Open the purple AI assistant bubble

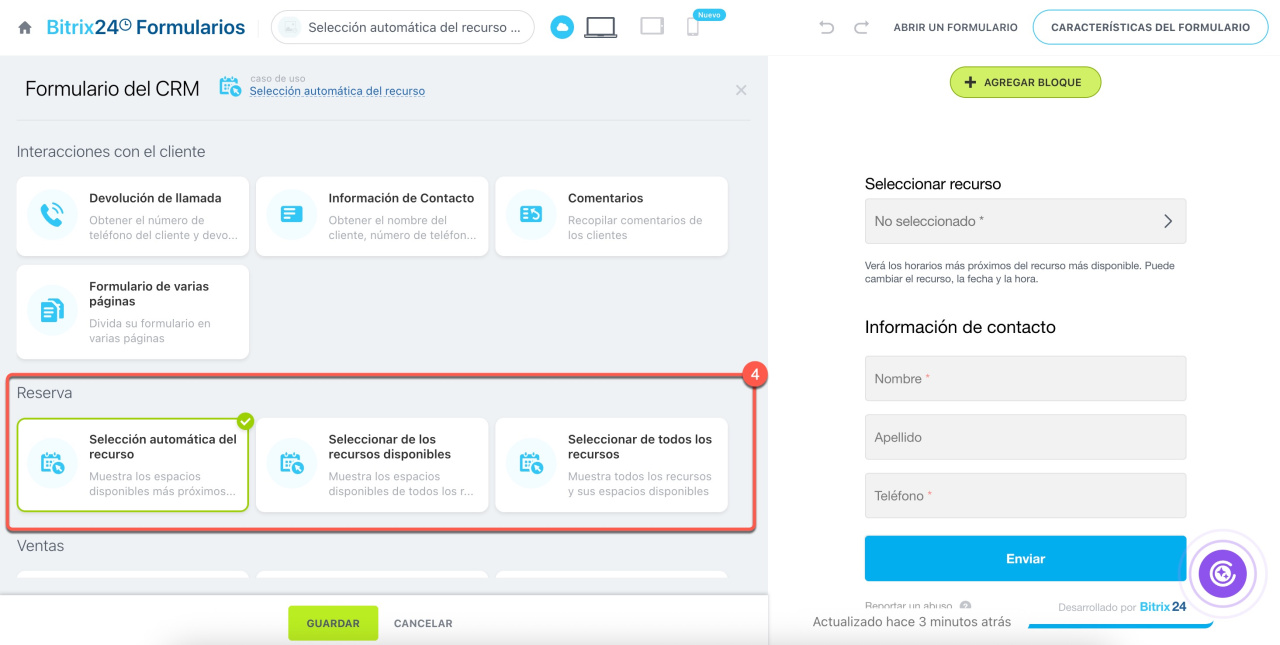(1223, 574)
